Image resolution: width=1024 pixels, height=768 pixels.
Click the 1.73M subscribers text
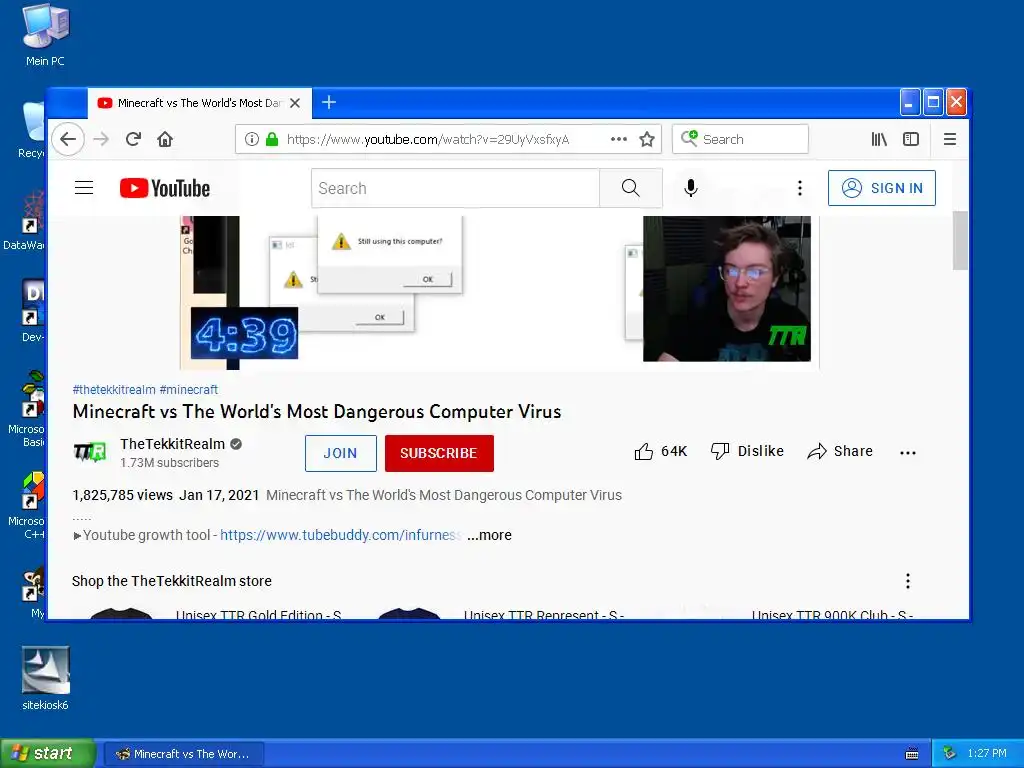170,463
